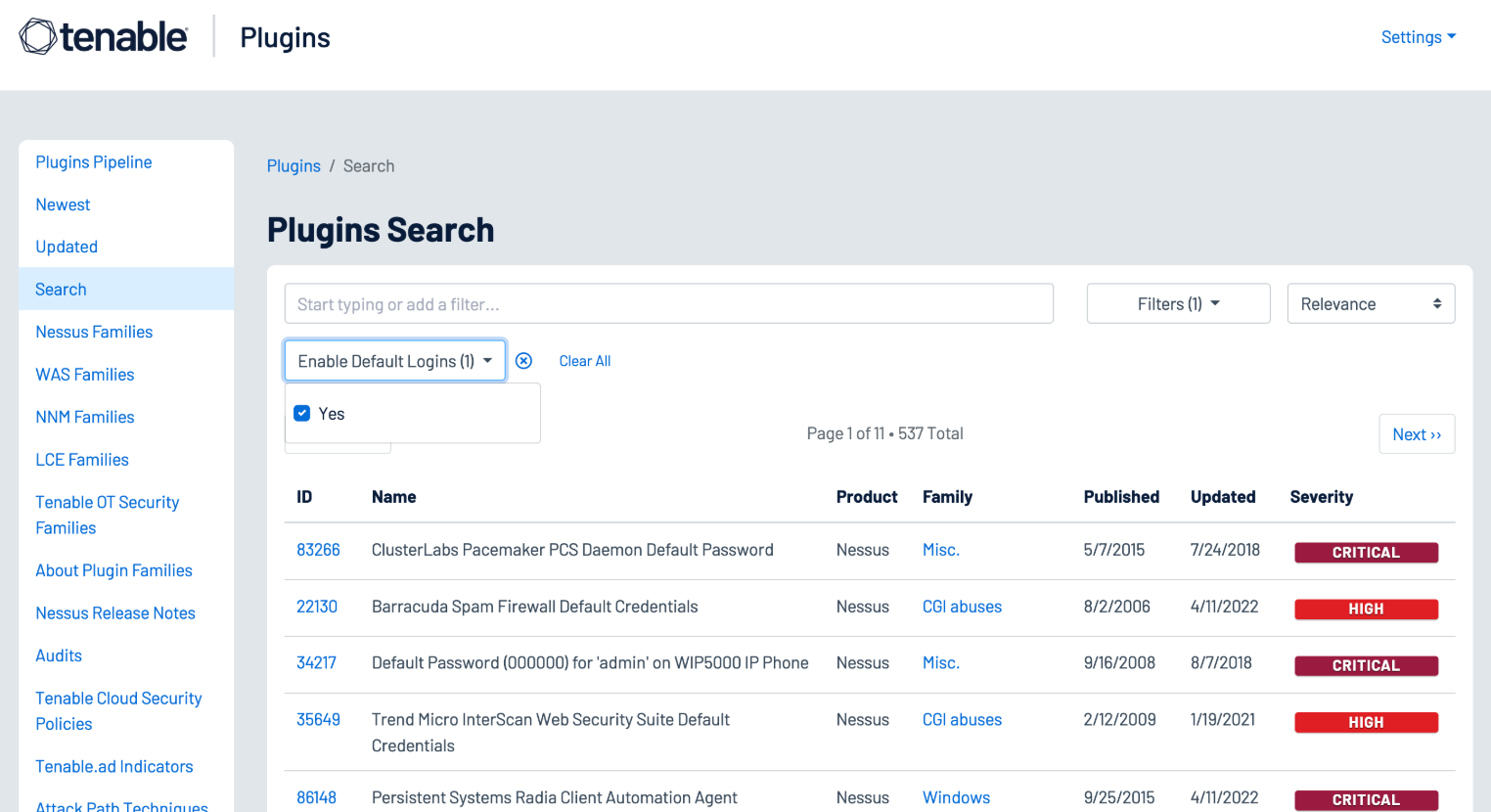Focus the plugin search input field

[x=668, y=304]
